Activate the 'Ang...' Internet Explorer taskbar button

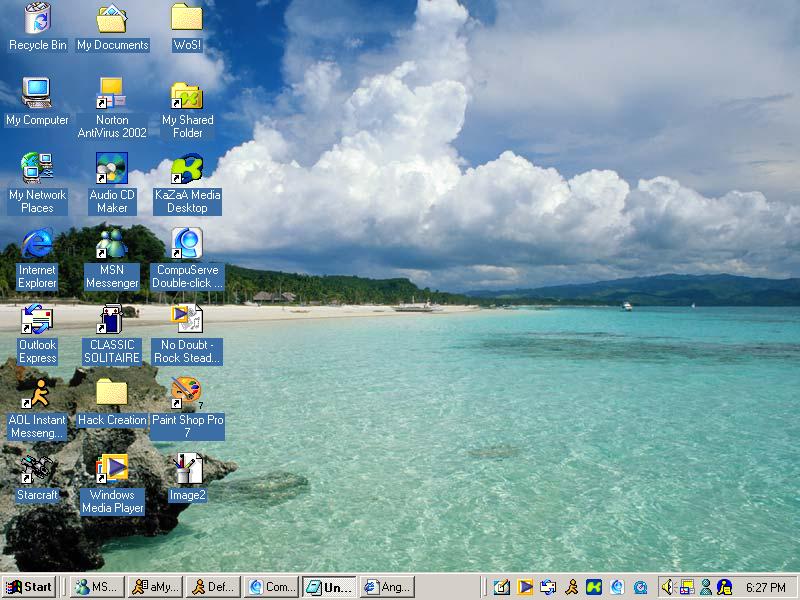coord(387,587)
